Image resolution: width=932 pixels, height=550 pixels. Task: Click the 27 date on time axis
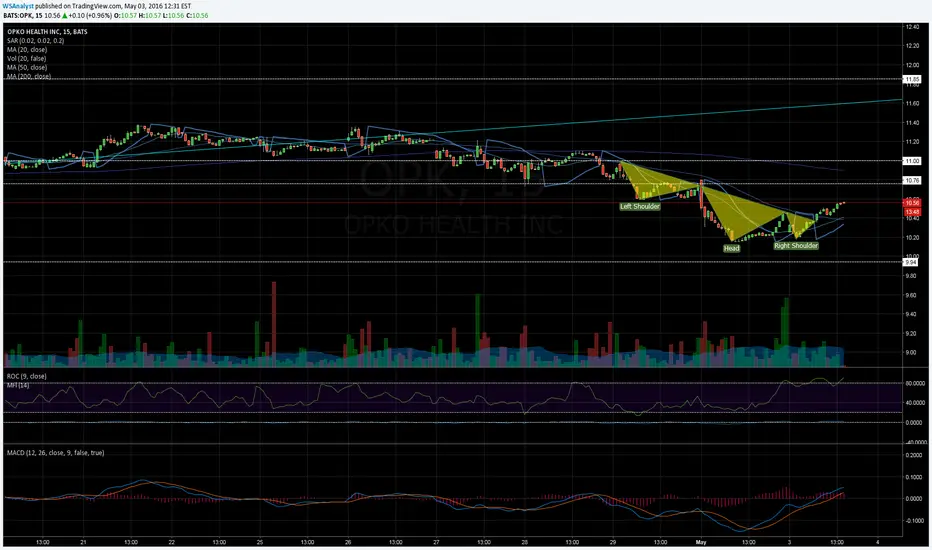[436, 542]
